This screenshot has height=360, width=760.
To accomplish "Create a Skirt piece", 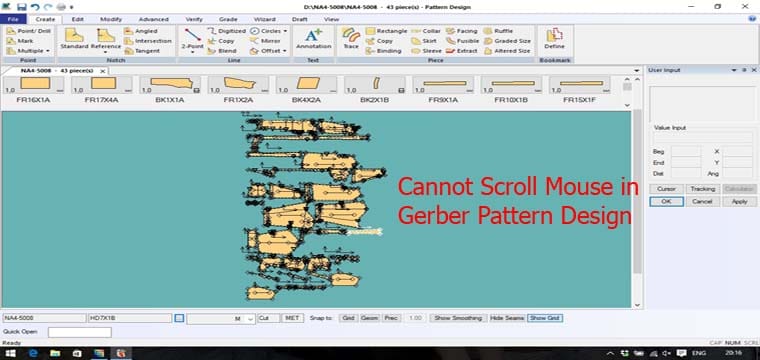I will click(424, 41).
